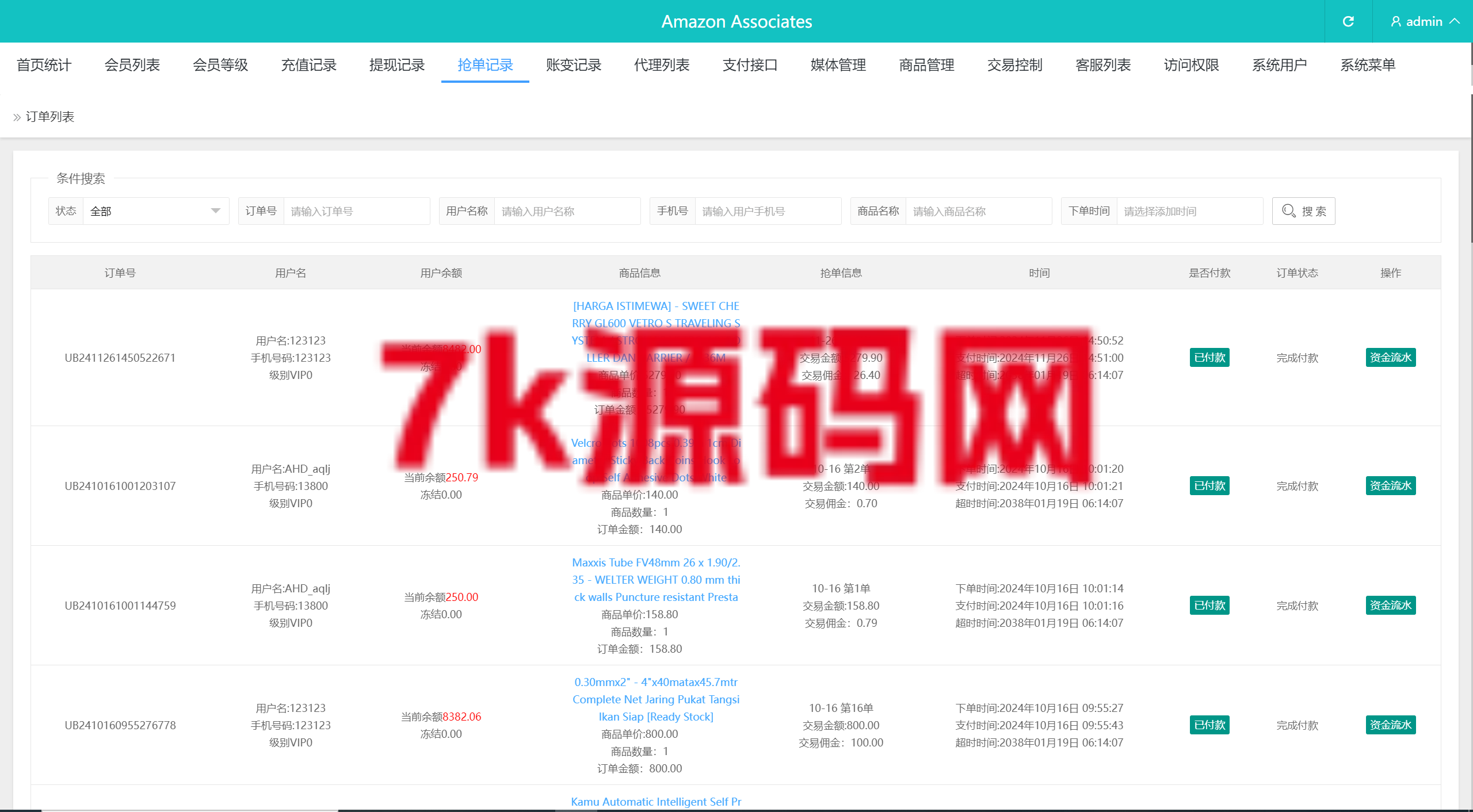Click 已付款 badge for order UB2411261450522671
The width and height of the screenshot is (1473, 812).
point(1209,358)
